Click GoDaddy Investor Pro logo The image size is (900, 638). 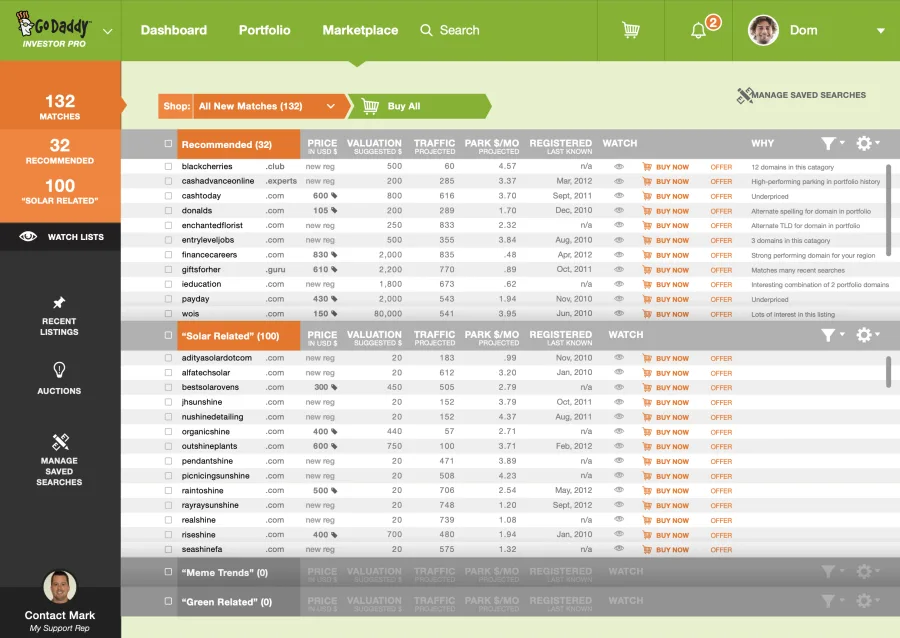53,29
